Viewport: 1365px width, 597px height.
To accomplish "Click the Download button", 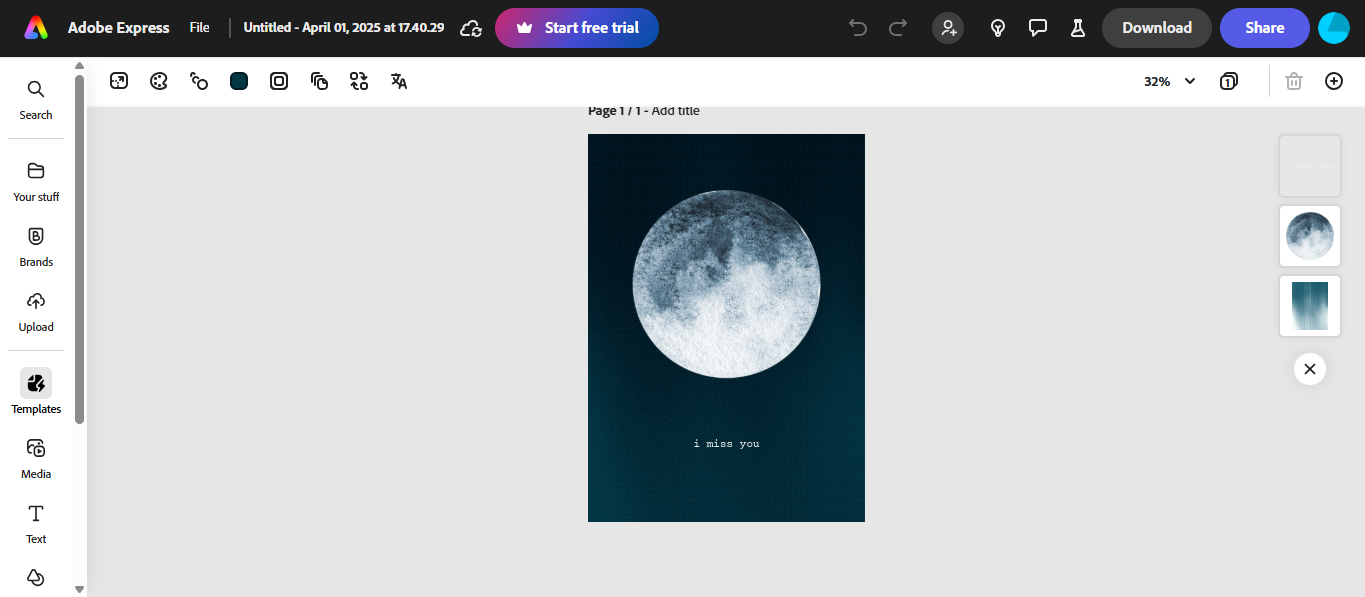I will click(1156, 28).
